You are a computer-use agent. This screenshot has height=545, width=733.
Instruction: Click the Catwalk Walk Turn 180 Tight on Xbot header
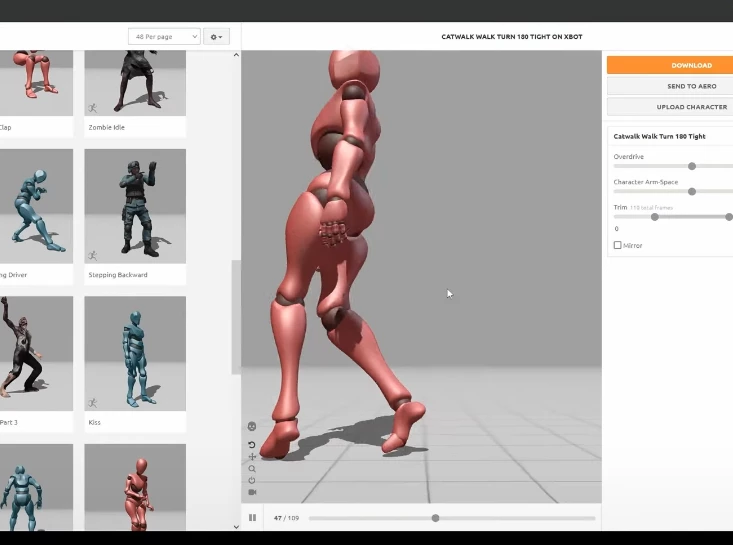tap(512, 36)
